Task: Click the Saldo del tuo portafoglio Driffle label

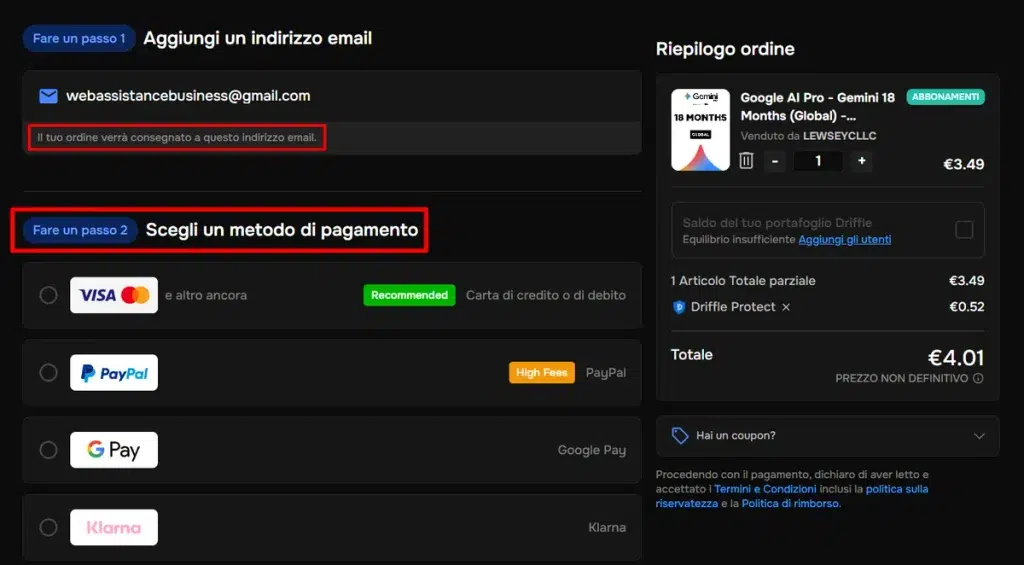Action: tap(777, 223)
